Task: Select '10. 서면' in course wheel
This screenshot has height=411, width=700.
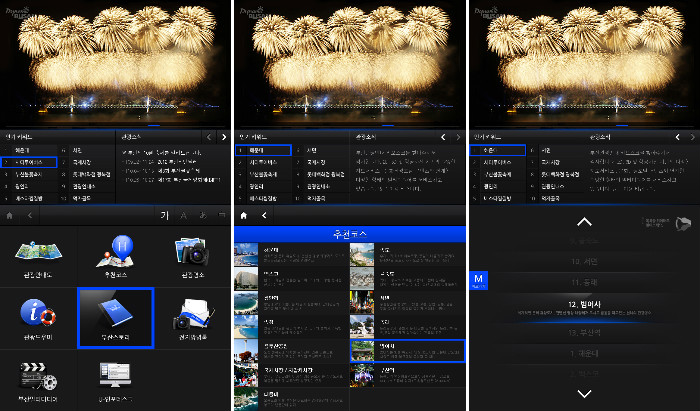Action: tap(584, 262)
